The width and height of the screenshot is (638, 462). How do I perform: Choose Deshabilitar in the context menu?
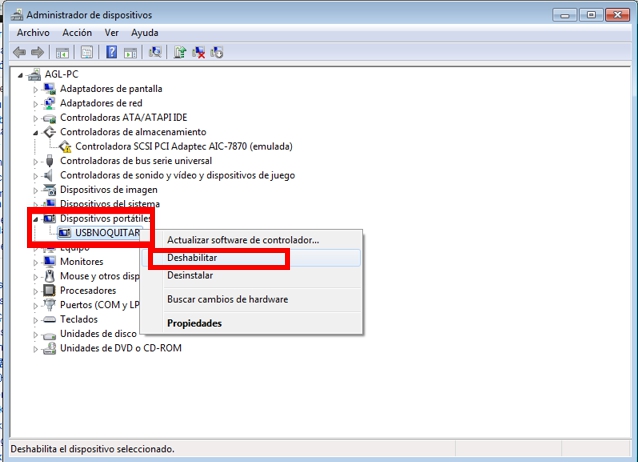192,258
